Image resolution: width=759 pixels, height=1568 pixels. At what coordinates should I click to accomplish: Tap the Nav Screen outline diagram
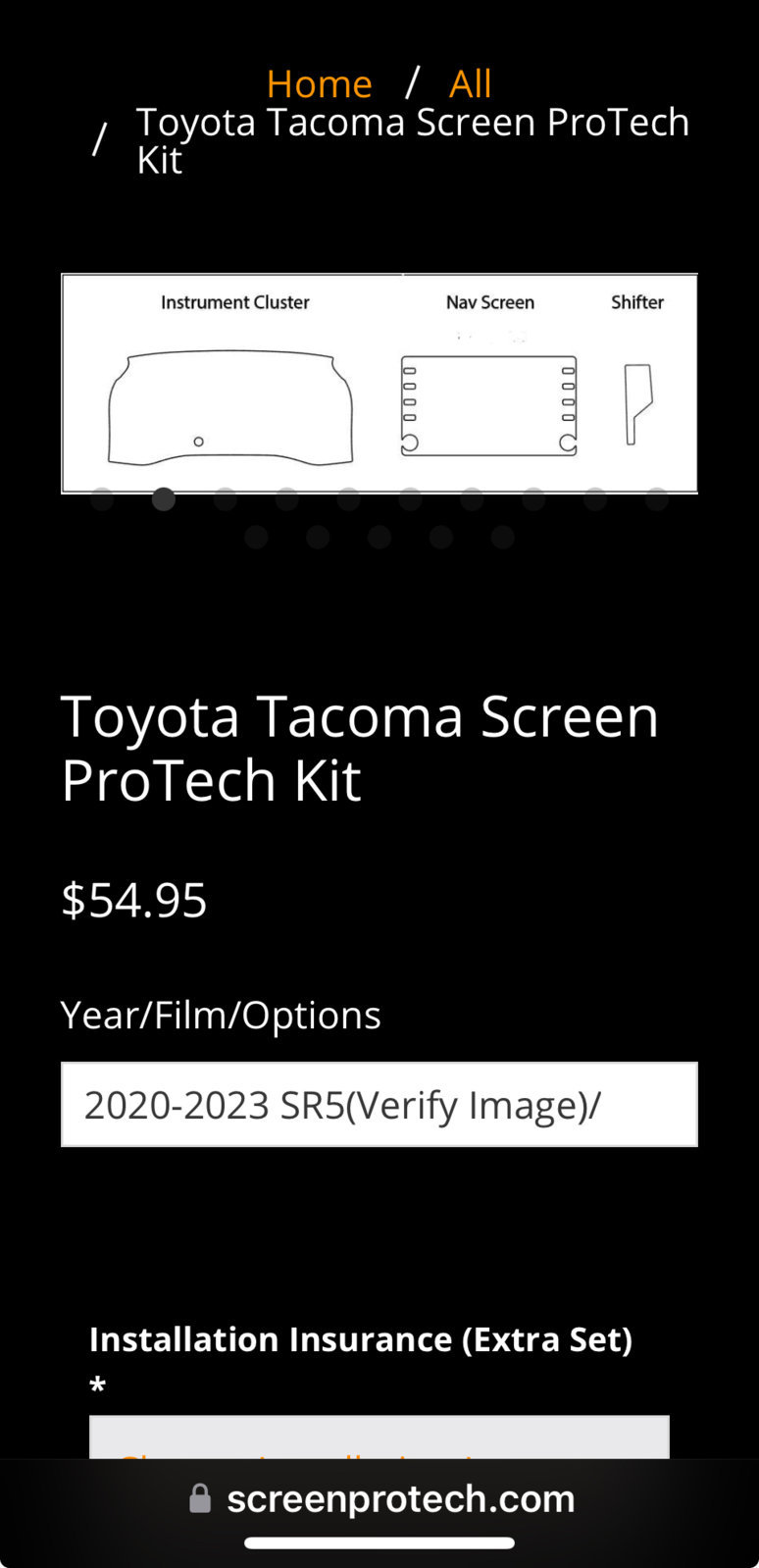click(x=489, y=405)
